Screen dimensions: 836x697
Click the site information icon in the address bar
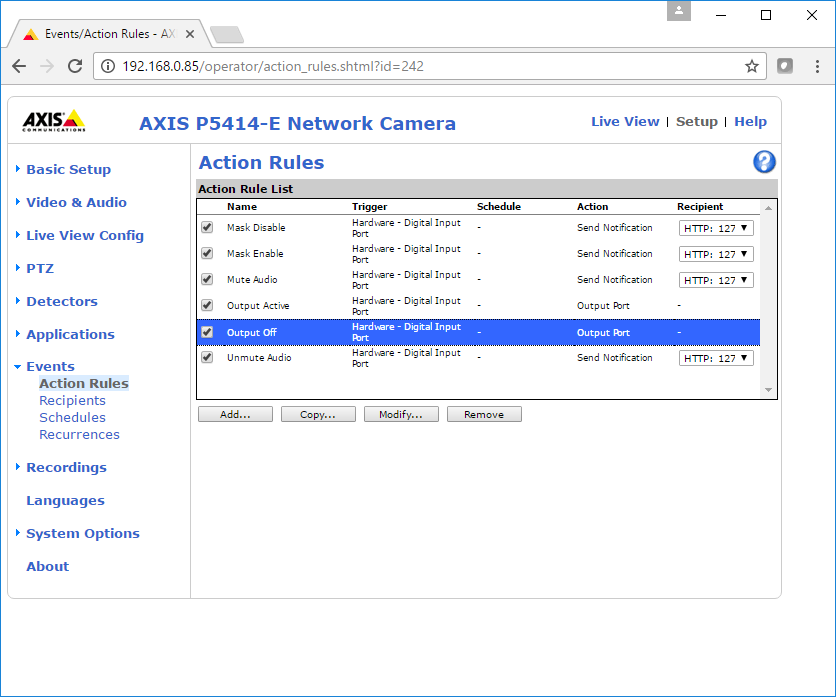[108, 66]
